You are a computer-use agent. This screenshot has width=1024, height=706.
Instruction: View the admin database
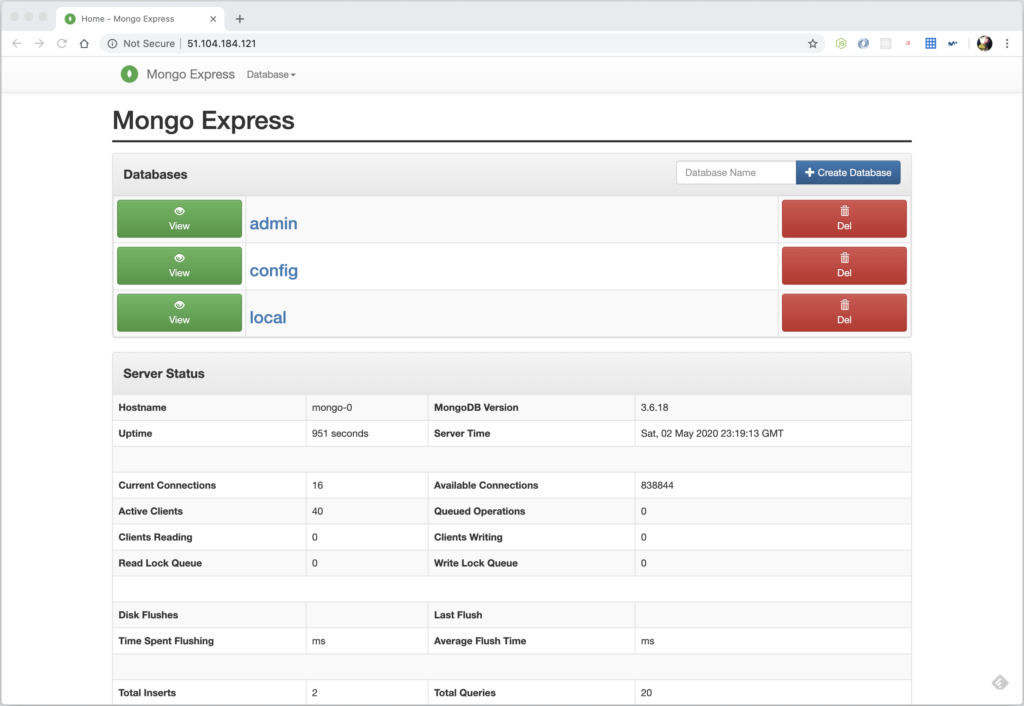pos(180,219)
